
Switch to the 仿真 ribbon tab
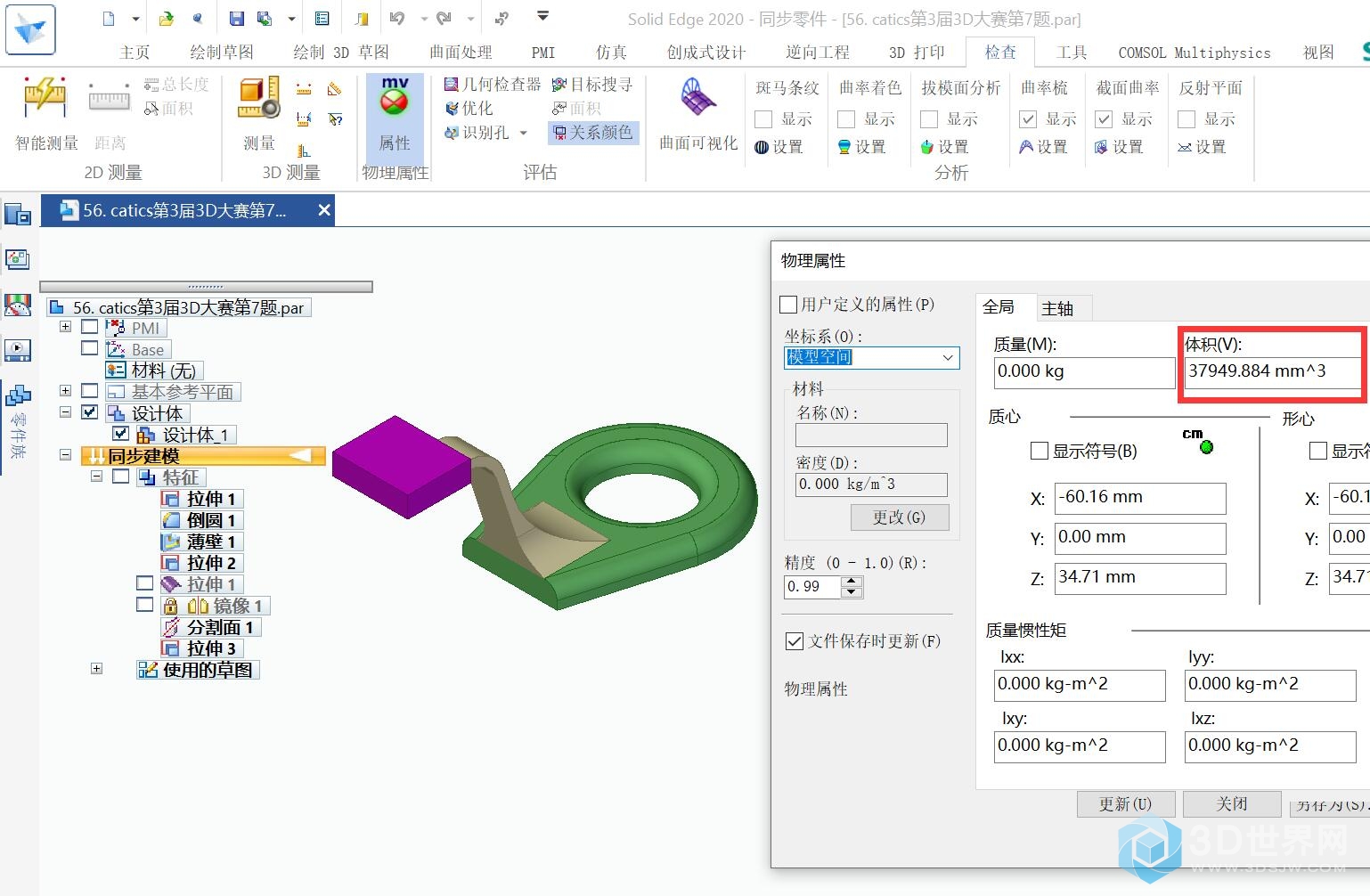tap(611, 53)
